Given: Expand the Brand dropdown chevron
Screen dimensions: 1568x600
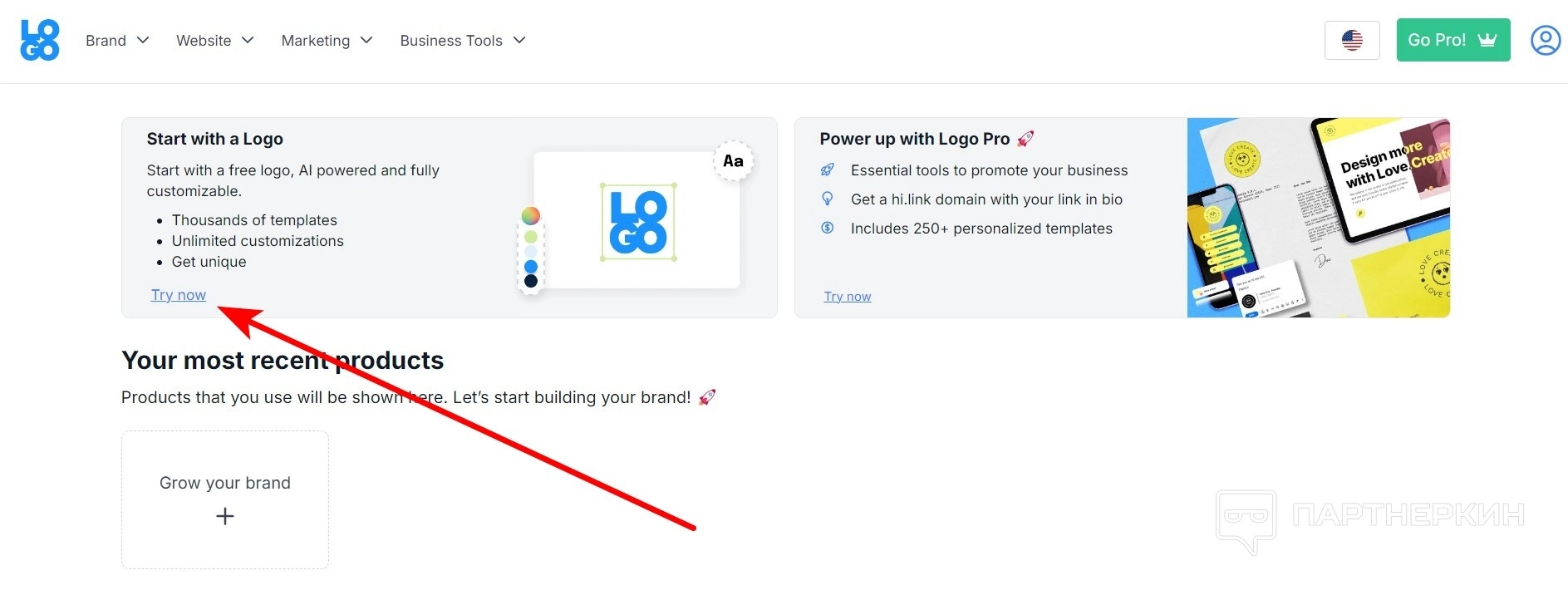Looking at the screenshot, I should [x=143, y=40].
